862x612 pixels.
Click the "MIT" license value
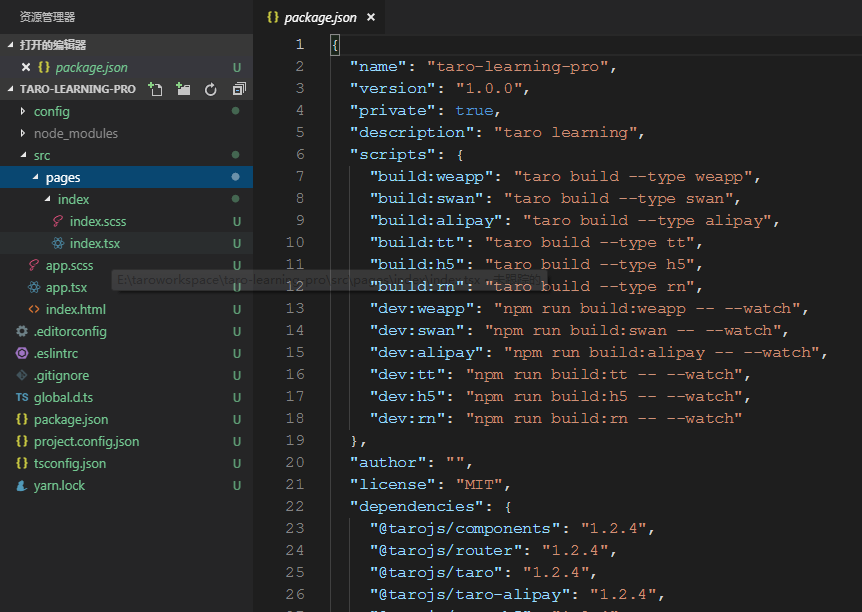[x=479, y=484]
